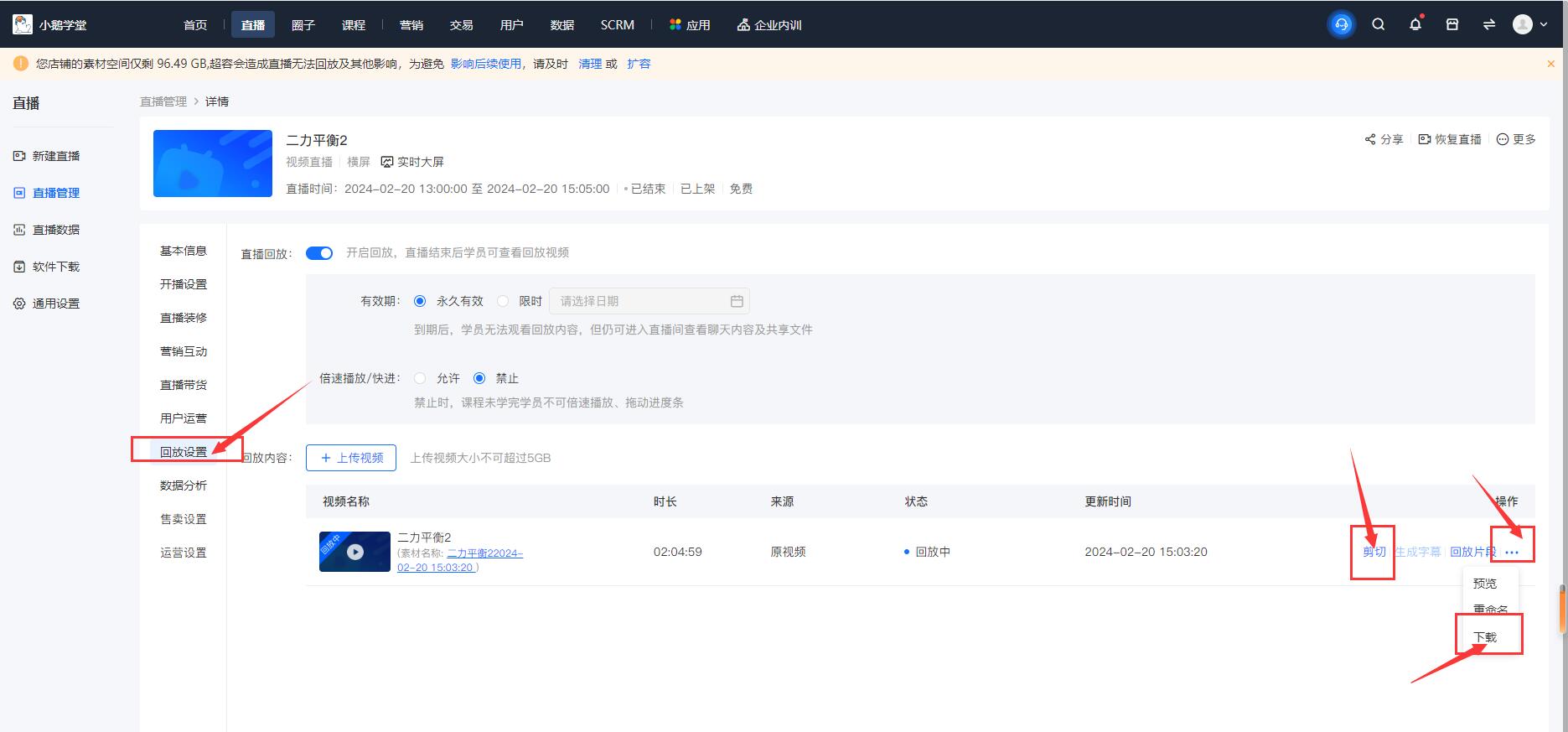Choose 下载 from the actions menu
This screenshot has width=1568, height=732.
[1484, 637]
